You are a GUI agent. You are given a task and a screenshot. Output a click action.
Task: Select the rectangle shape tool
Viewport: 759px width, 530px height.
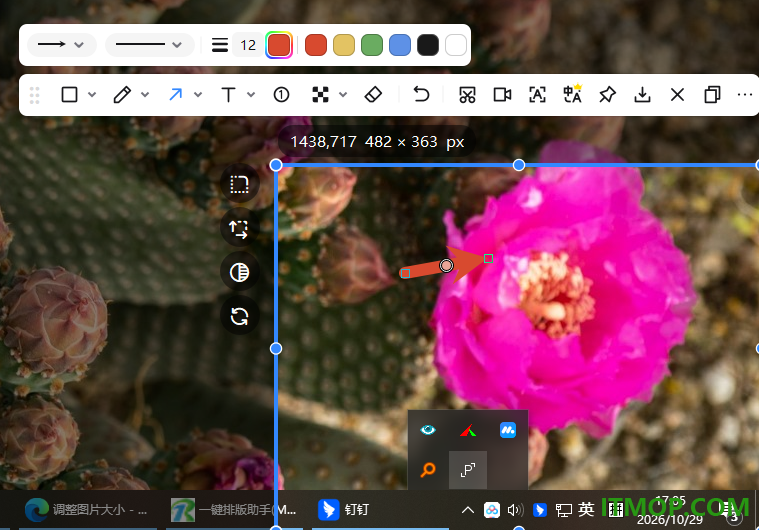[69, 94]
